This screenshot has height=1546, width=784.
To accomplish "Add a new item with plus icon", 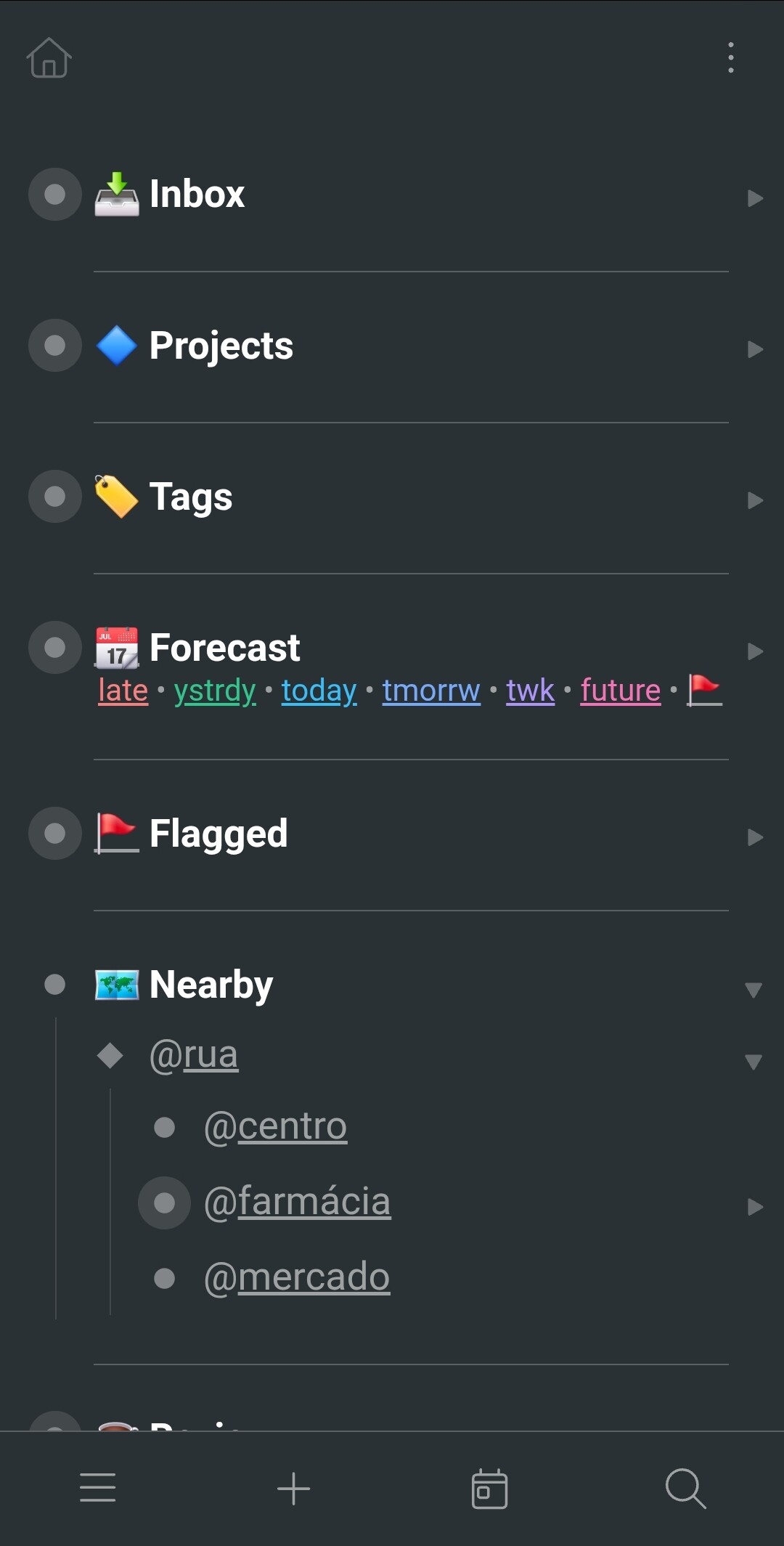I will 294,1488.
